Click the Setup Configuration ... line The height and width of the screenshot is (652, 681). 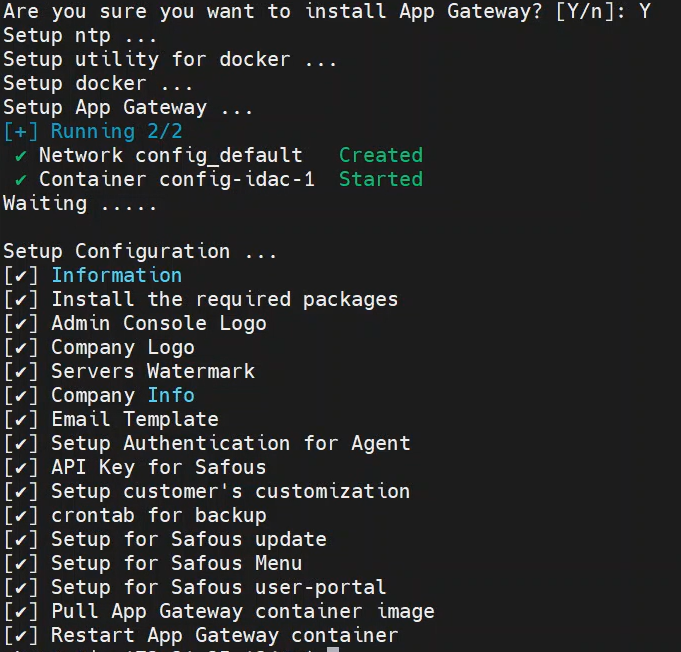[x=140, y=252]
